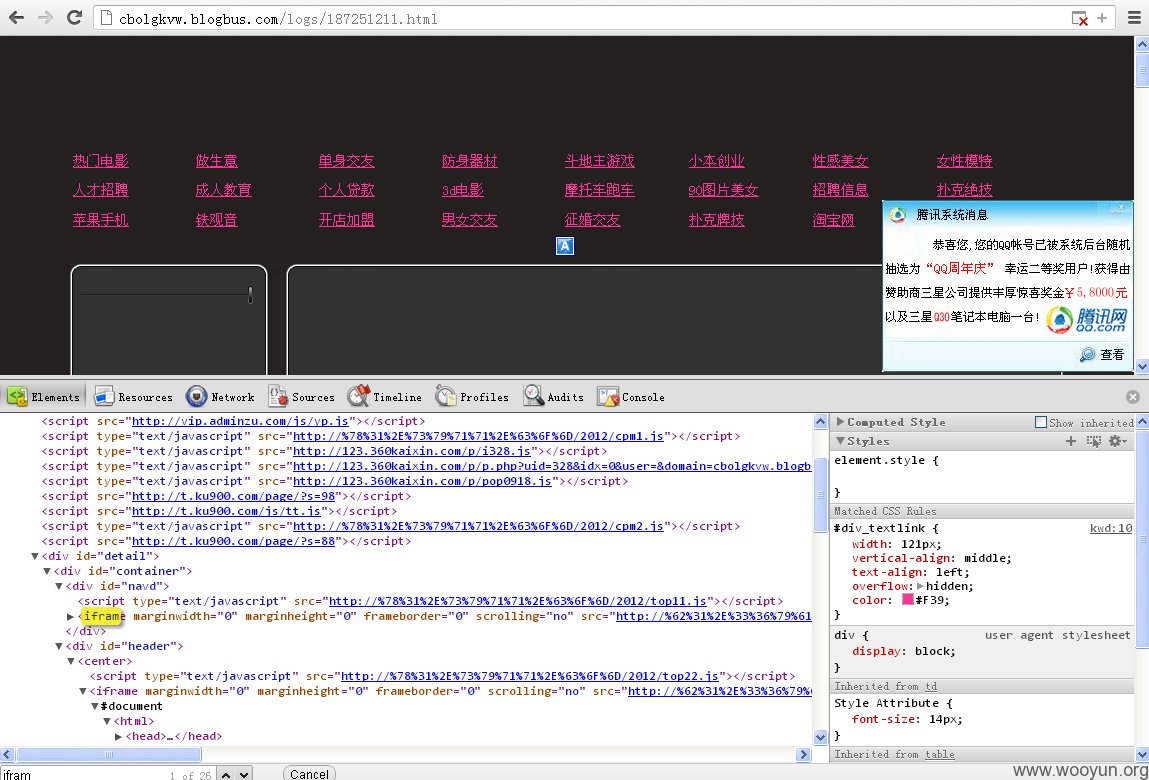Click the plus icon in address bar
The width and height of the screenshot is (1149, 780).
pyautogui.click(x=1102, y=18)
